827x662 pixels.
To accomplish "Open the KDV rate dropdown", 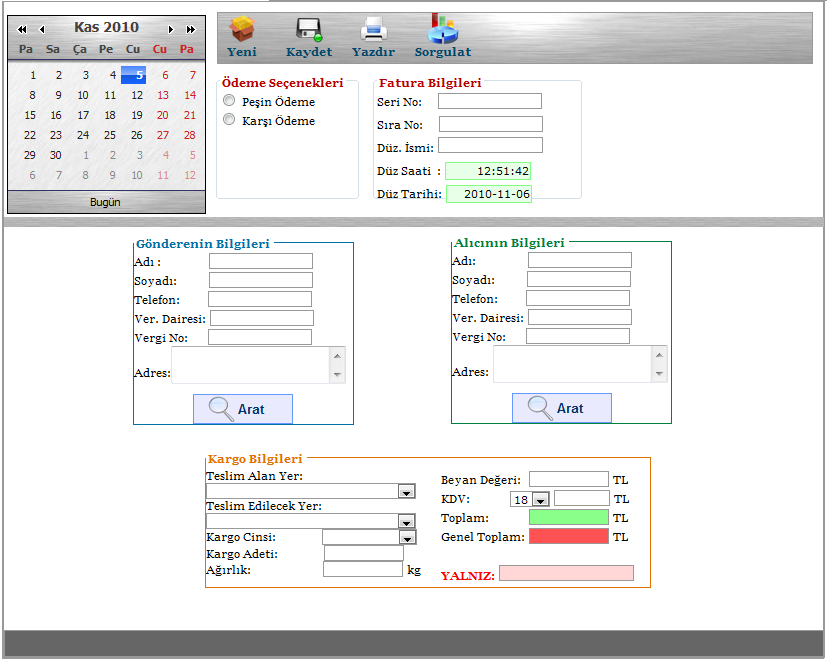I will point(540,499).
